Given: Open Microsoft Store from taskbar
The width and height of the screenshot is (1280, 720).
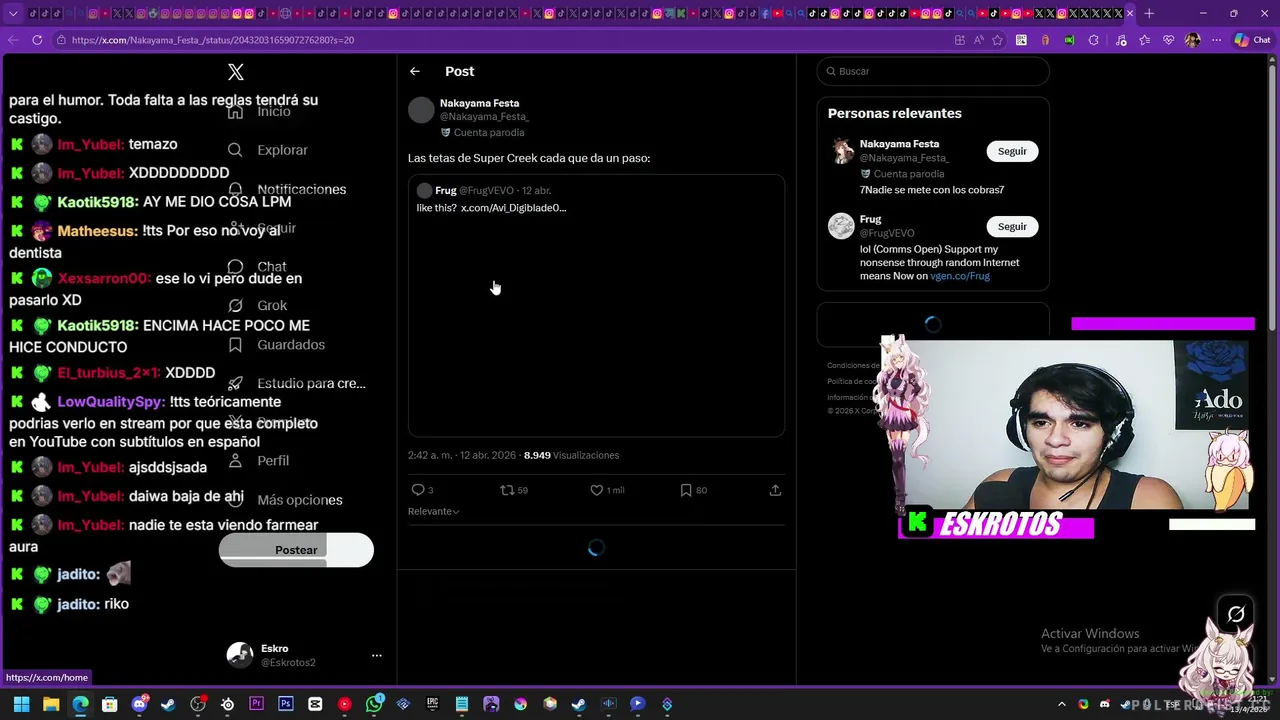Looking at the screenshot, I should 110,704.
